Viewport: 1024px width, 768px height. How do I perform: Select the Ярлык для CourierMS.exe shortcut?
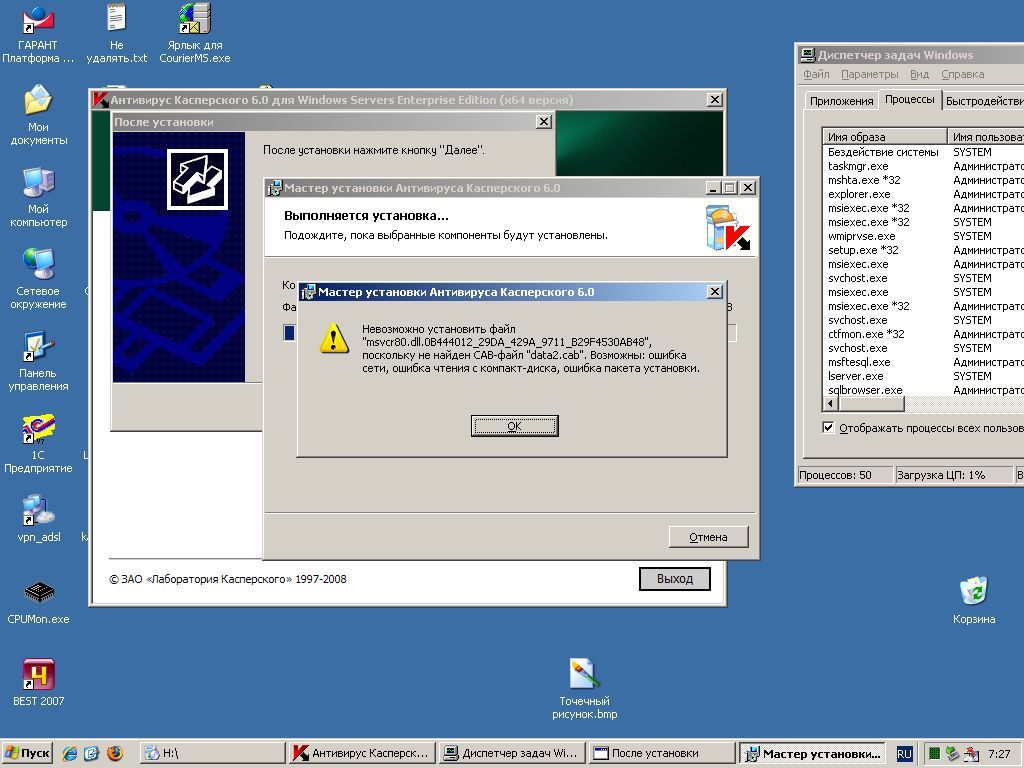(195, 33)
